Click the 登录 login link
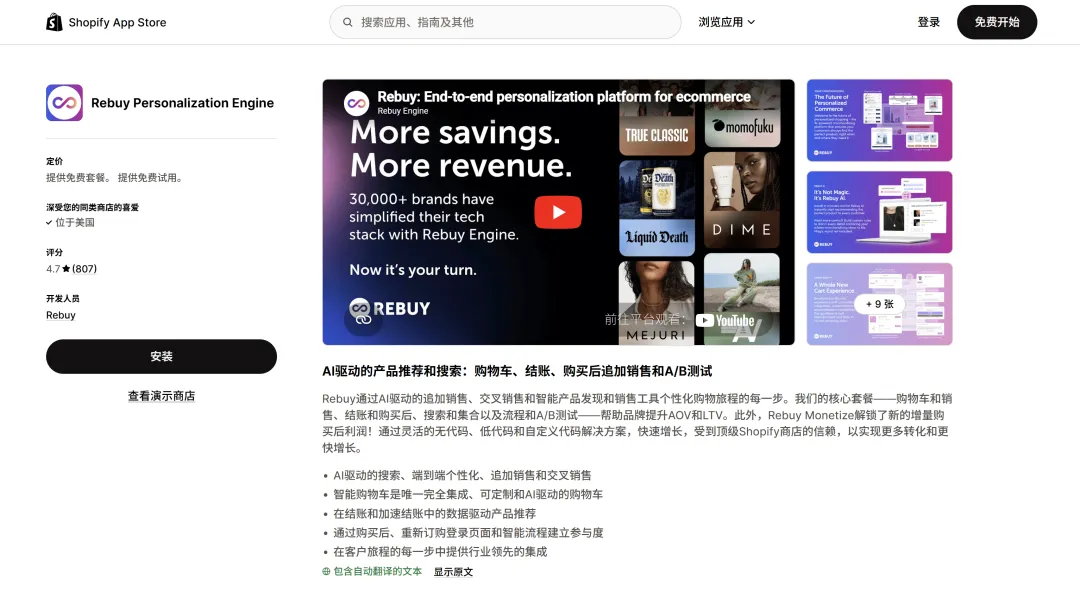This screenshot has width=1080, height=597. coord(928,22)
